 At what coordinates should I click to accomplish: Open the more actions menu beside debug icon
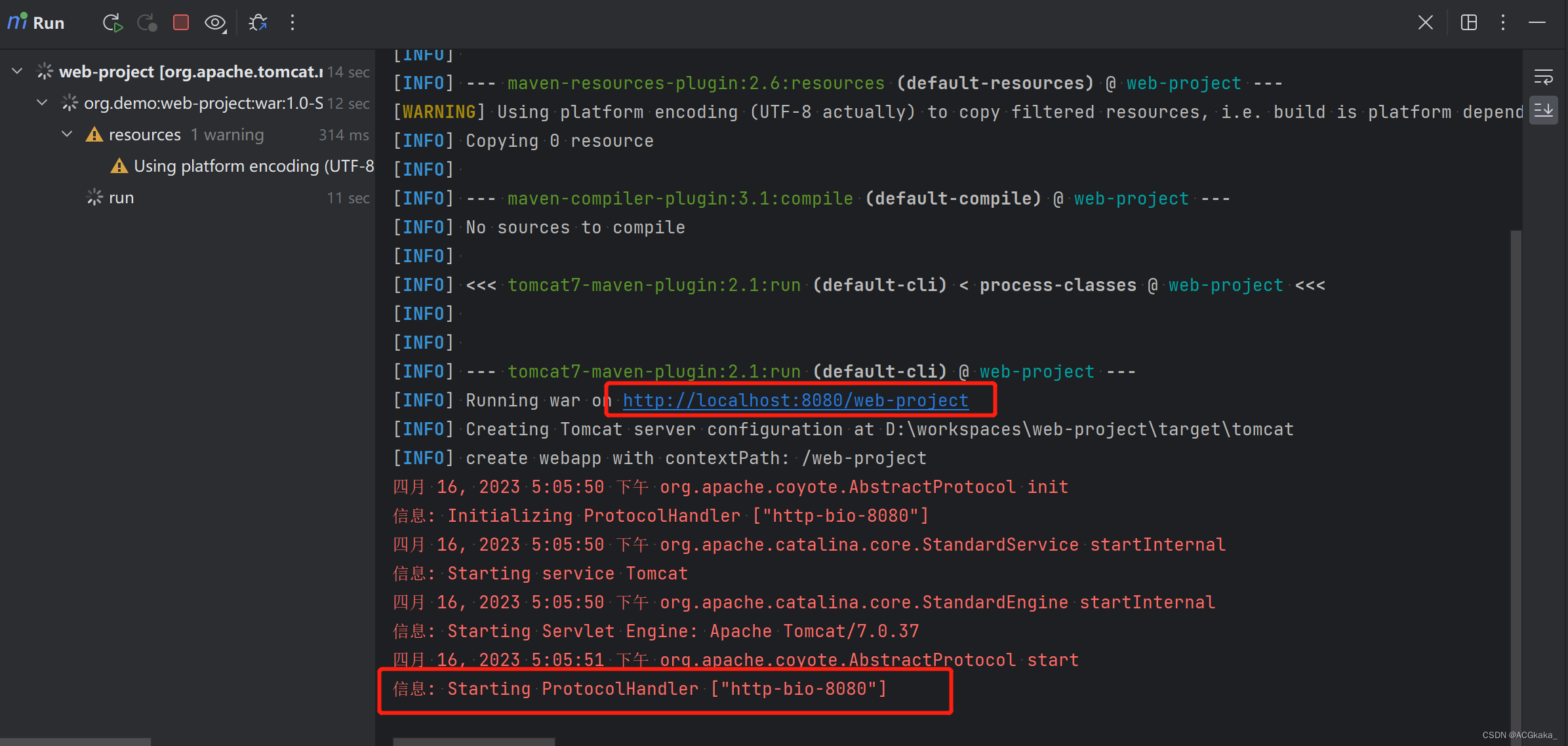[x=292, y=23]
